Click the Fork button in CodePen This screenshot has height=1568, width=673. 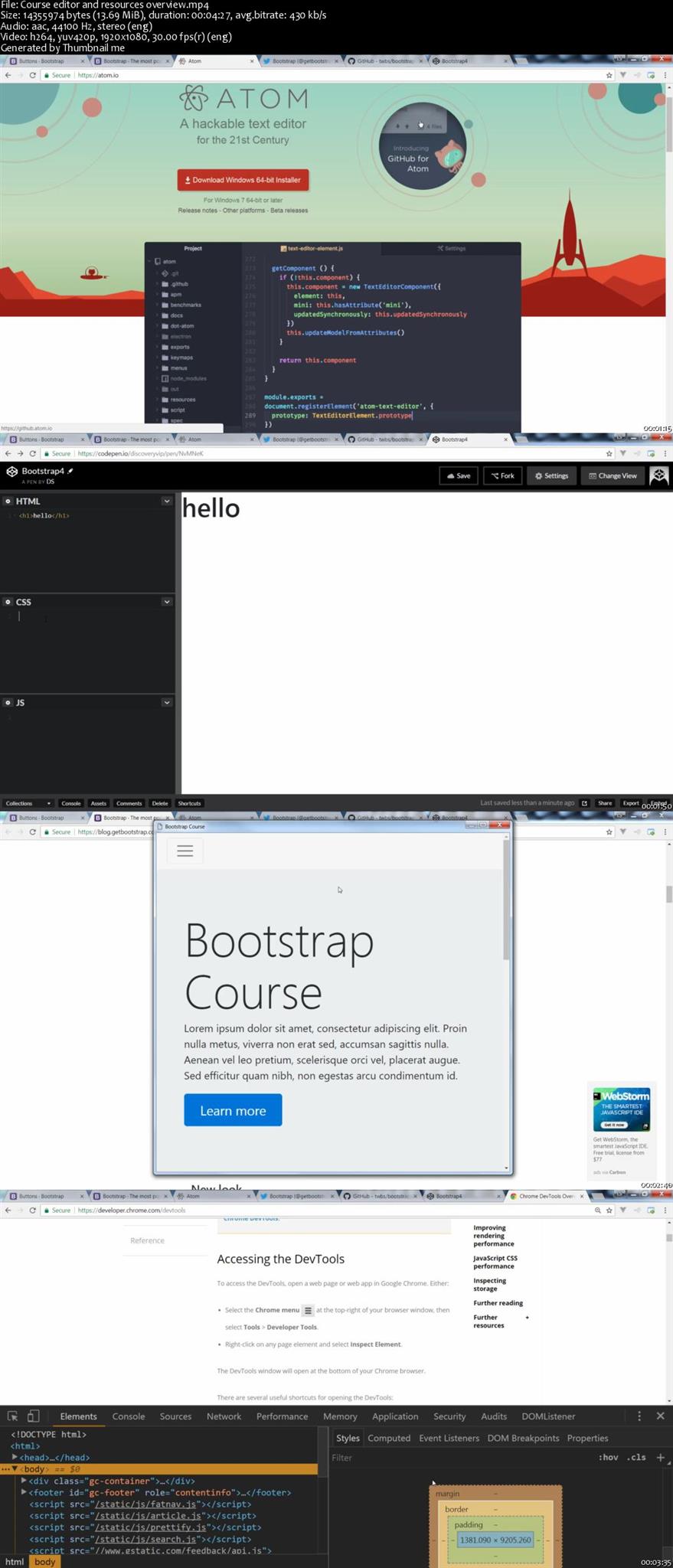503,475
